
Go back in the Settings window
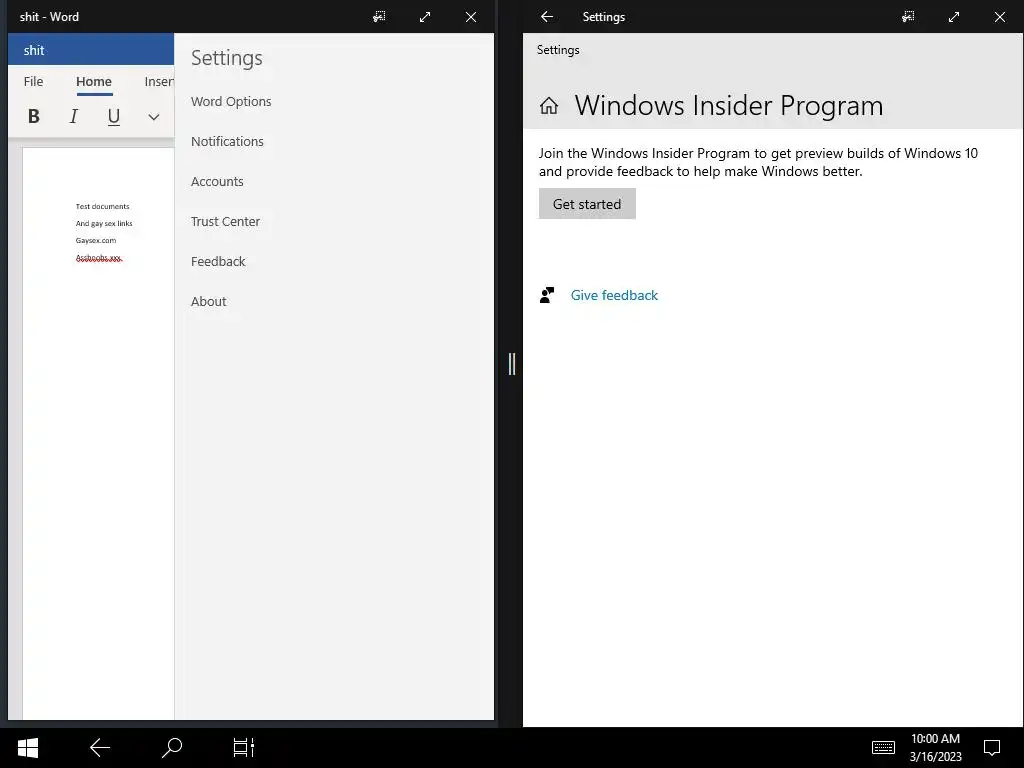[547, 17]
